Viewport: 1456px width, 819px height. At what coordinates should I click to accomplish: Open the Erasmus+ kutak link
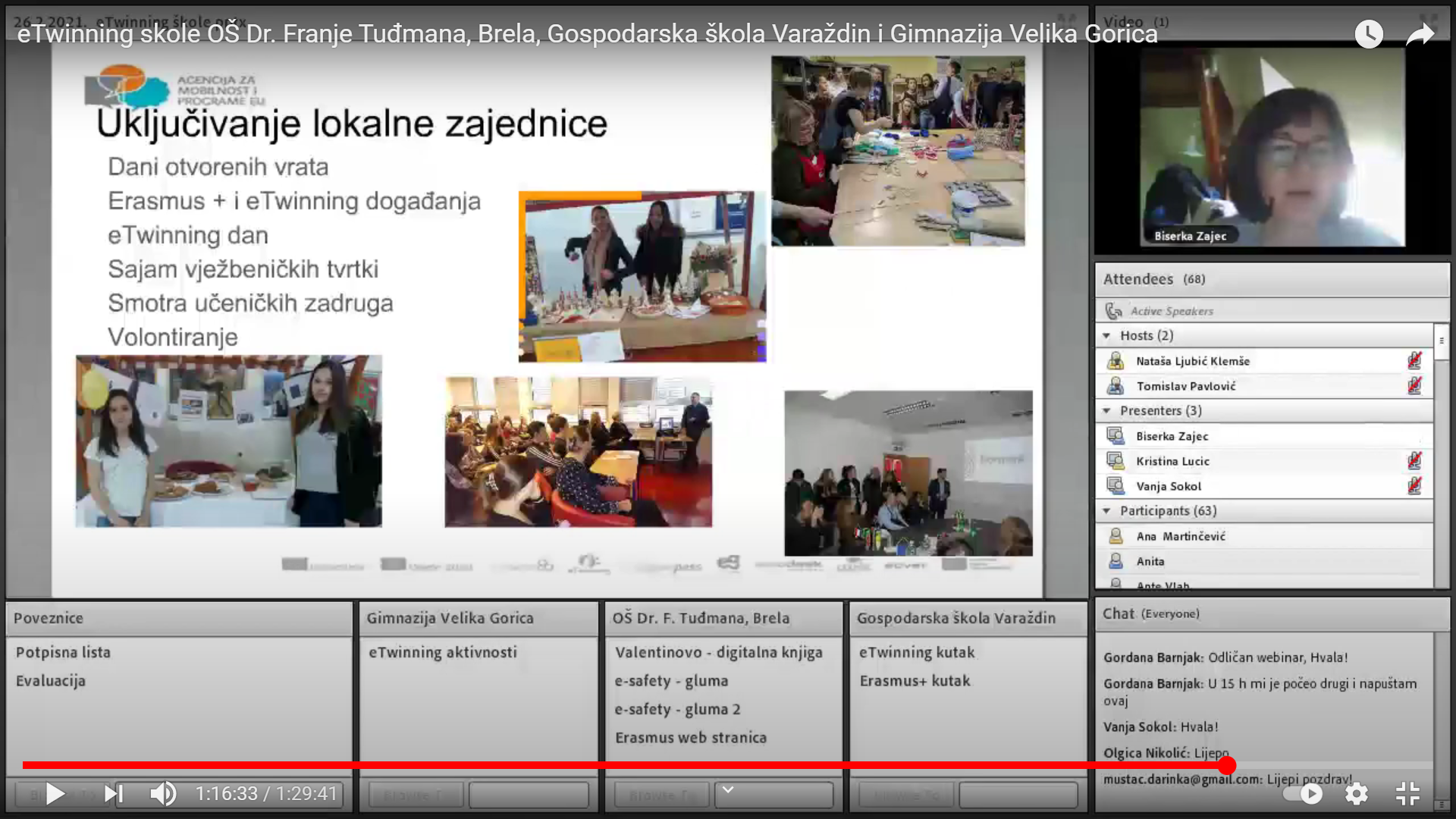[x=915, y=681]
